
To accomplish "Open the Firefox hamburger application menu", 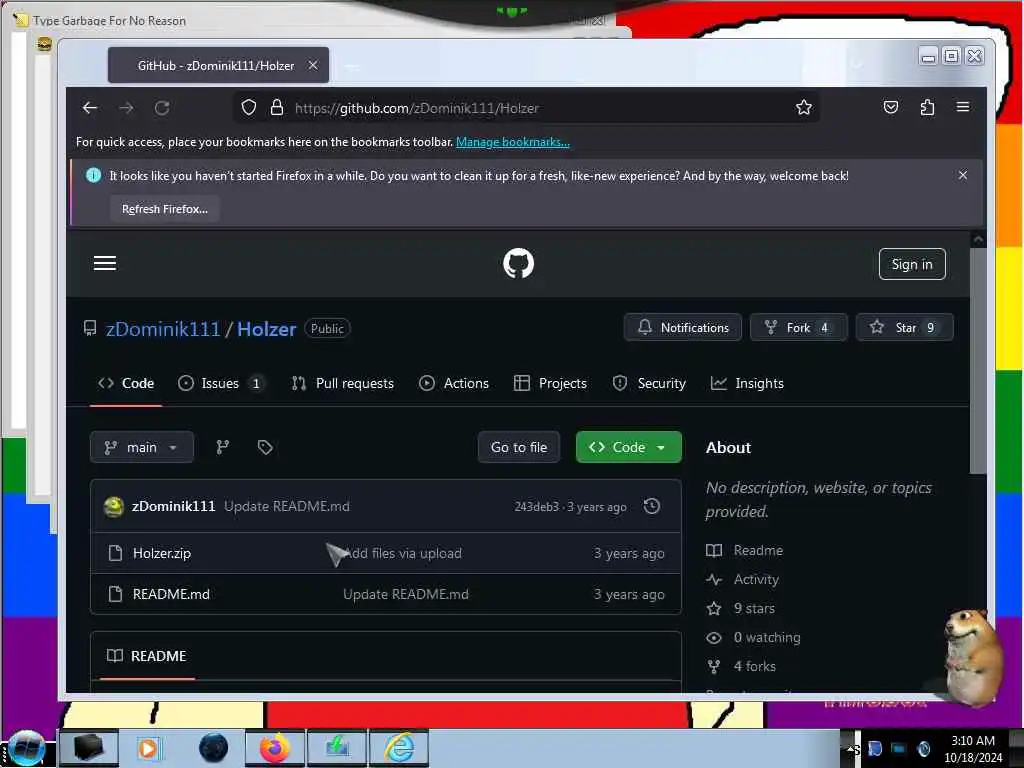I will coord(963,107).
